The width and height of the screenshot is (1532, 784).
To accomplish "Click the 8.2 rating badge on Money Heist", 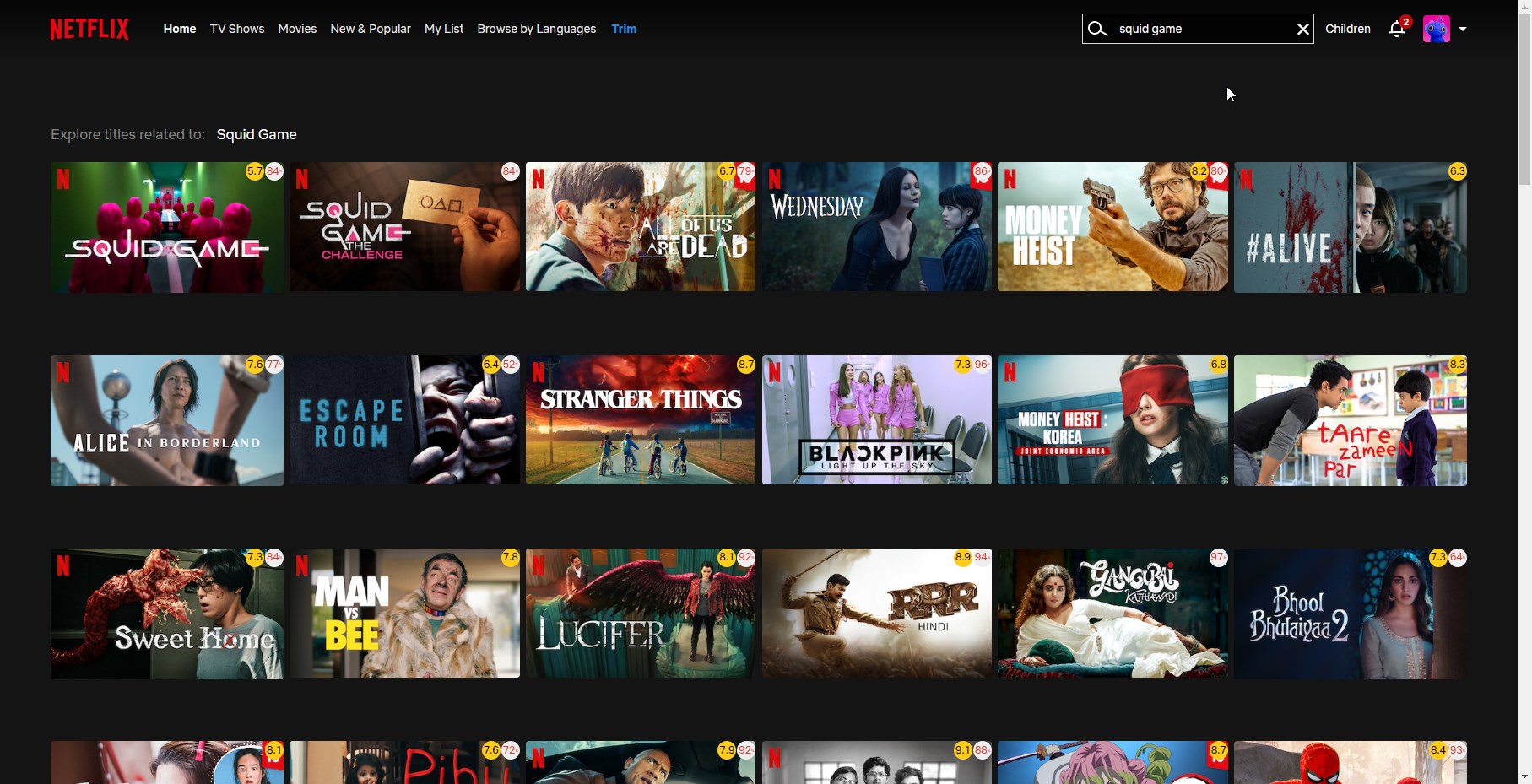I will [x=1199, y=171].
